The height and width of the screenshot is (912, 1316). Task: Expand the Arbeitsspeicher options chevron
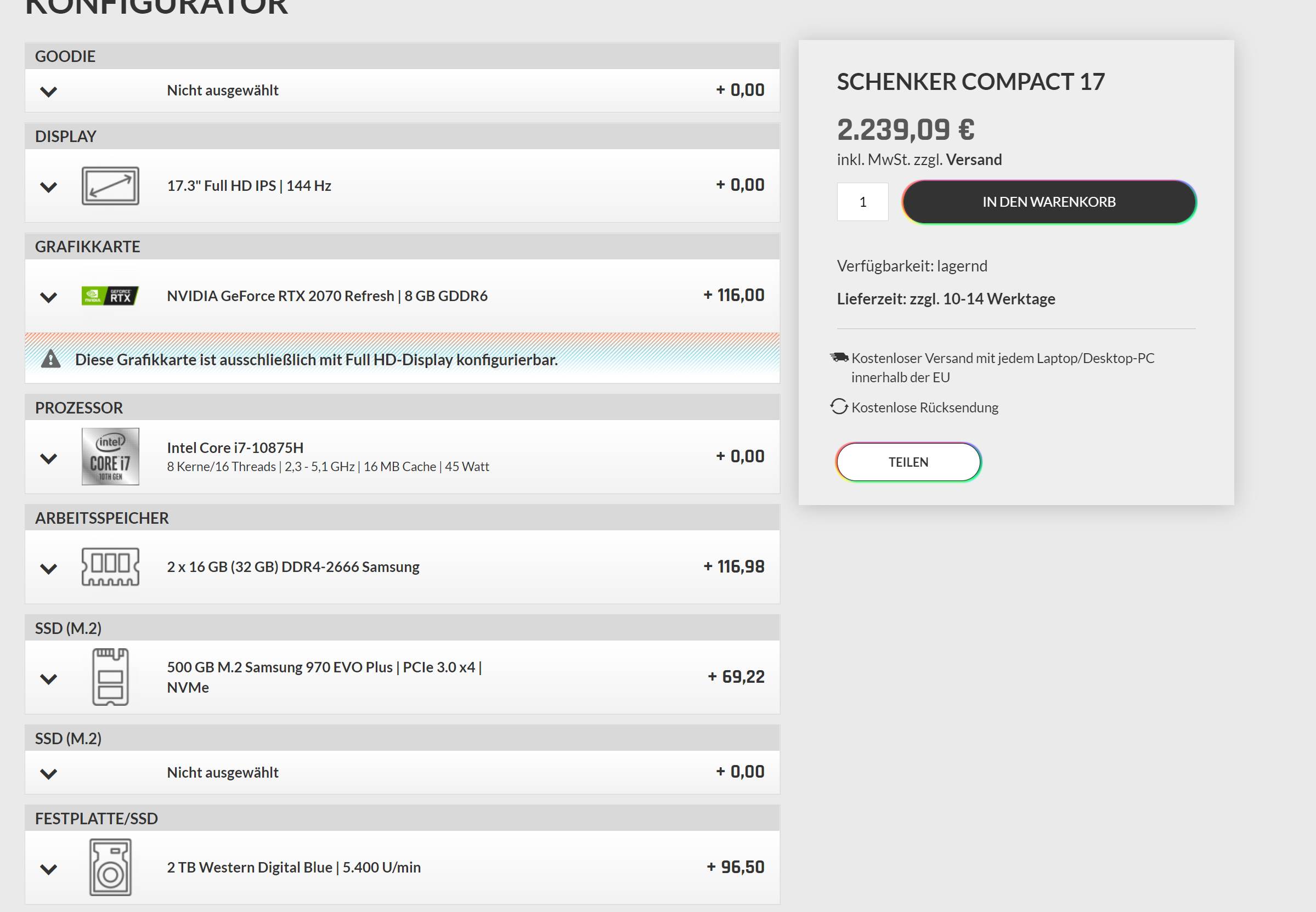[x=49, y=569]
